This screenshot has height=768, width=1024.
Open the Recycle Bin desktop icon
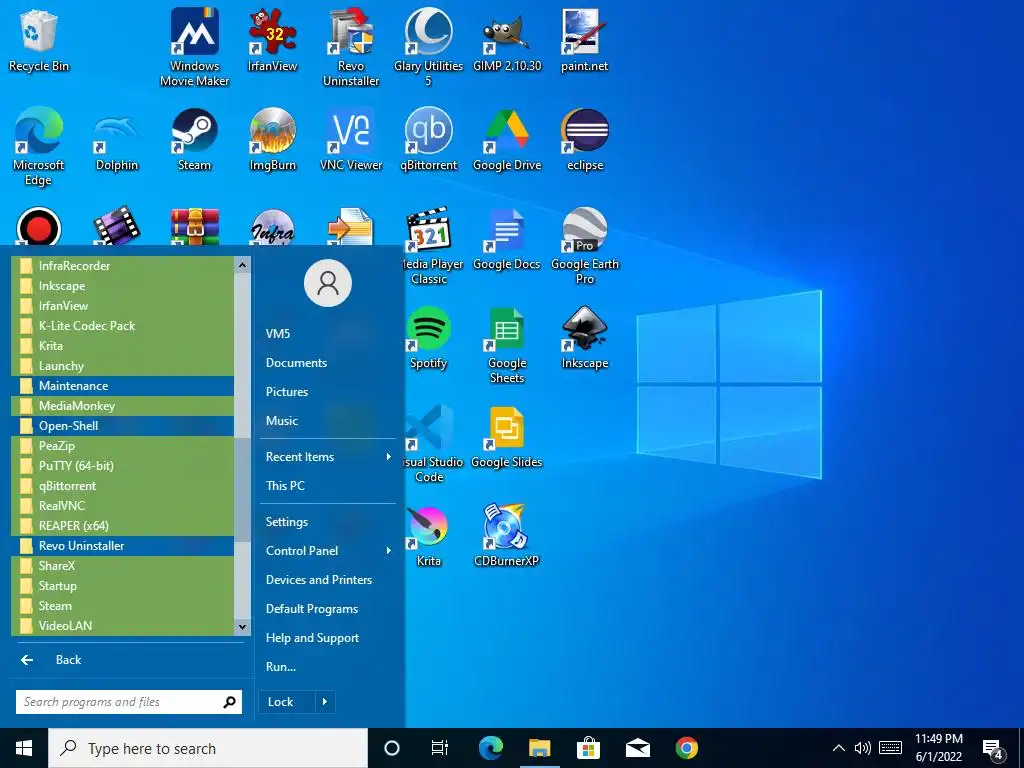(39, 40)
